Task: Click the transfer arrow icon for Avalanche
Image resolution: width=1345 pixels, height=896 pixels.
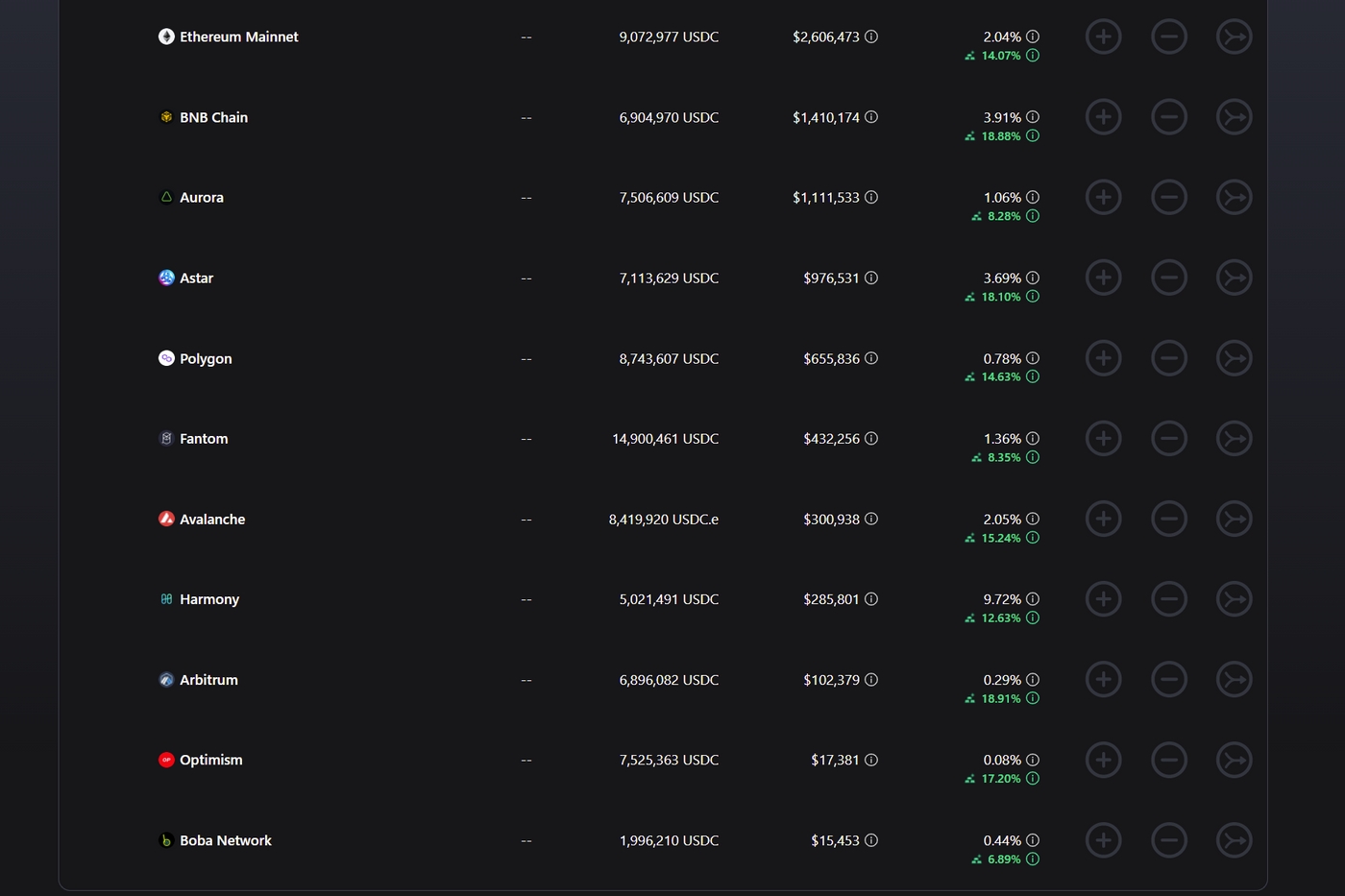Action: (x=1234, y=519)
